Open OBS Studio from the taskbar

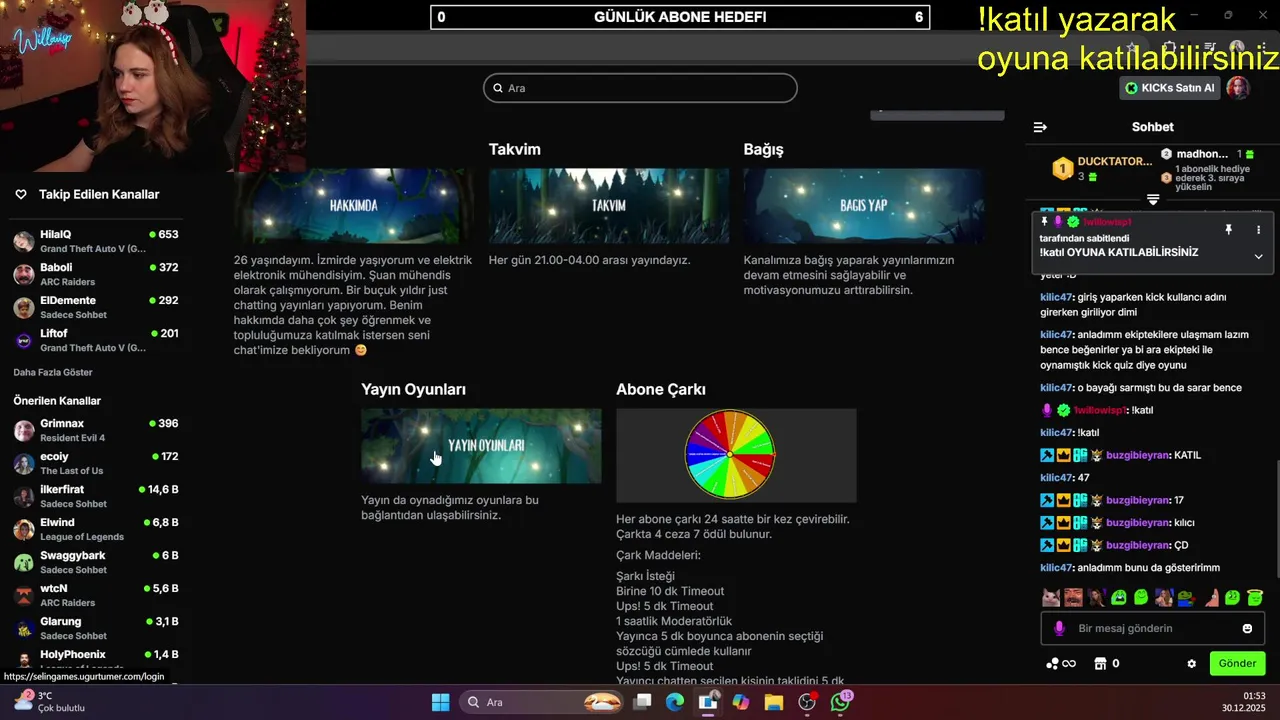coord(807,702)
